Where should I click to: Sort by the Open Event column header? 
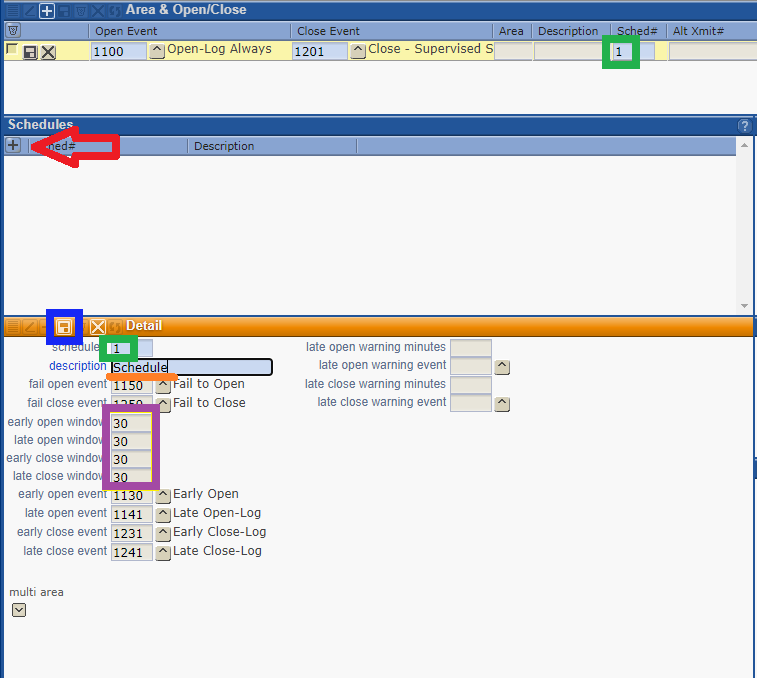190,31
